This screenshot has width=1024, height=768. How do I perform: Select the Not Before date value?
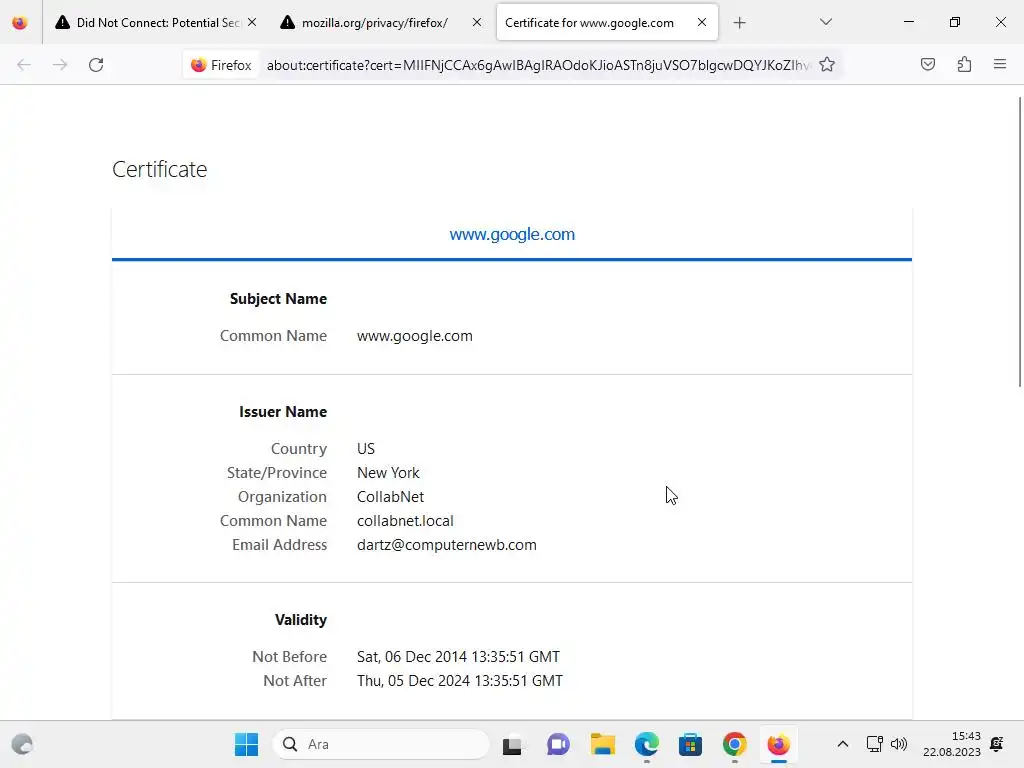point(458,657)
